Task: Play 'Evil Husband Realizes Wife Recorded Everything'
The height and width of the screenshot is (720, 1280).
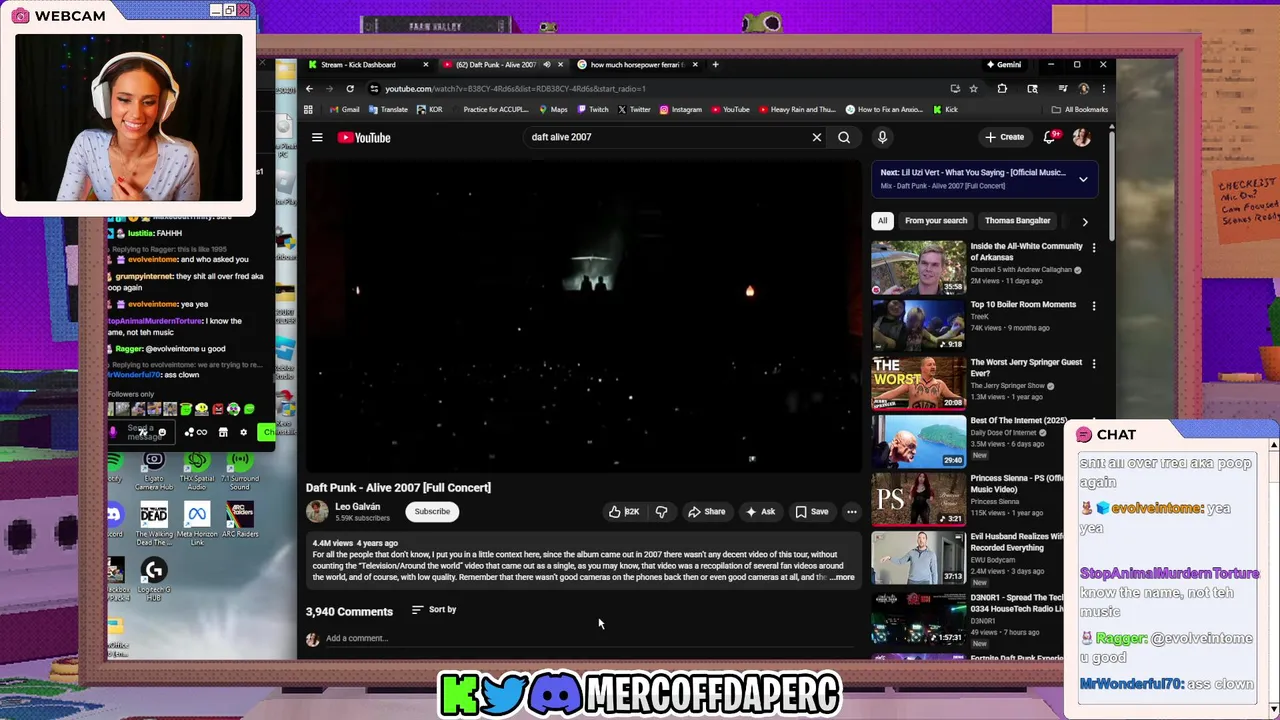Action: (x=918, y=557)
